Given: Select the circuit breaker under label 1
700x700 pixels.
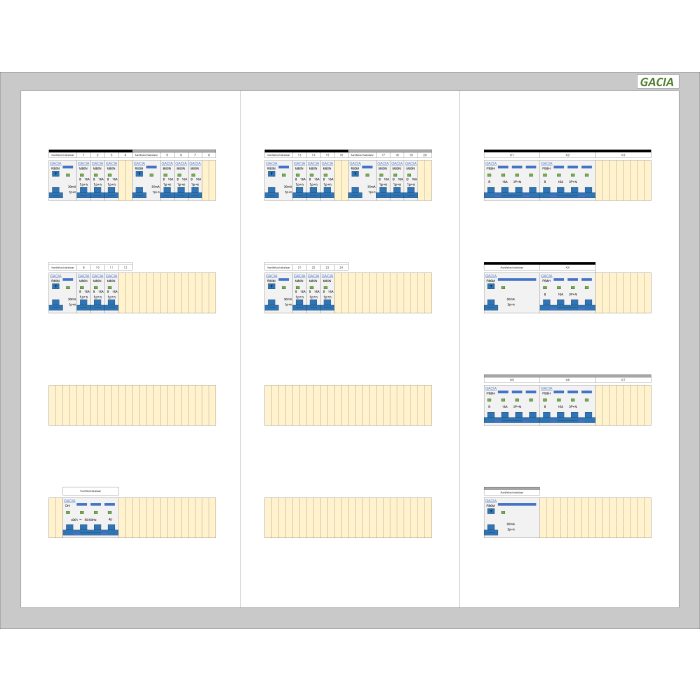Looking at the screenshot, I should point(84,181).
